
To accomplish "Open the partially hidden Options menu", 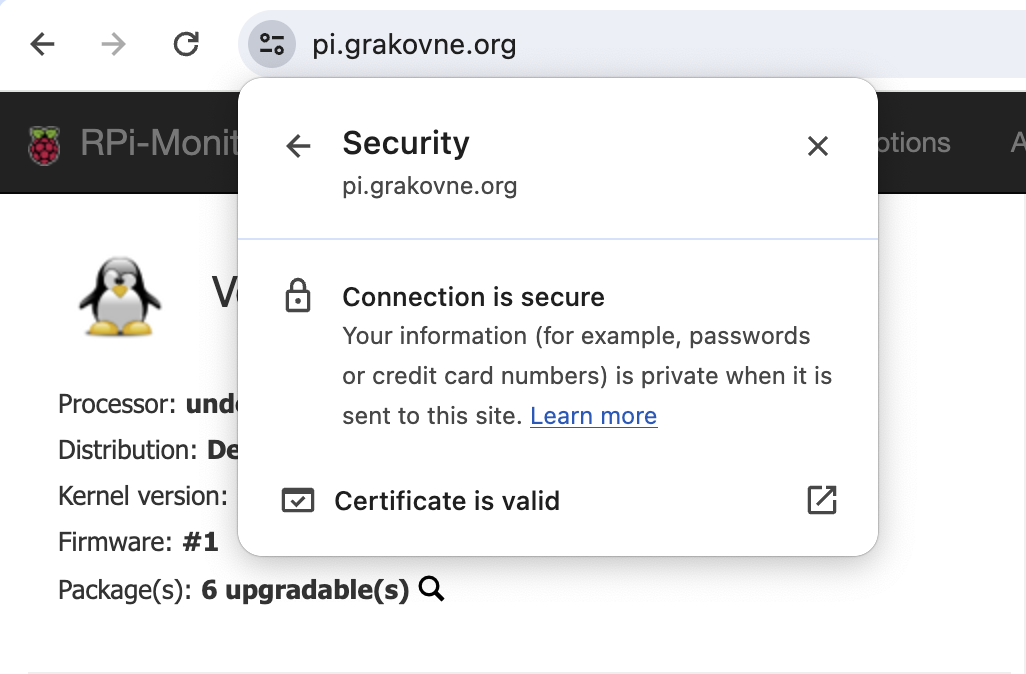I will point(912,143).
